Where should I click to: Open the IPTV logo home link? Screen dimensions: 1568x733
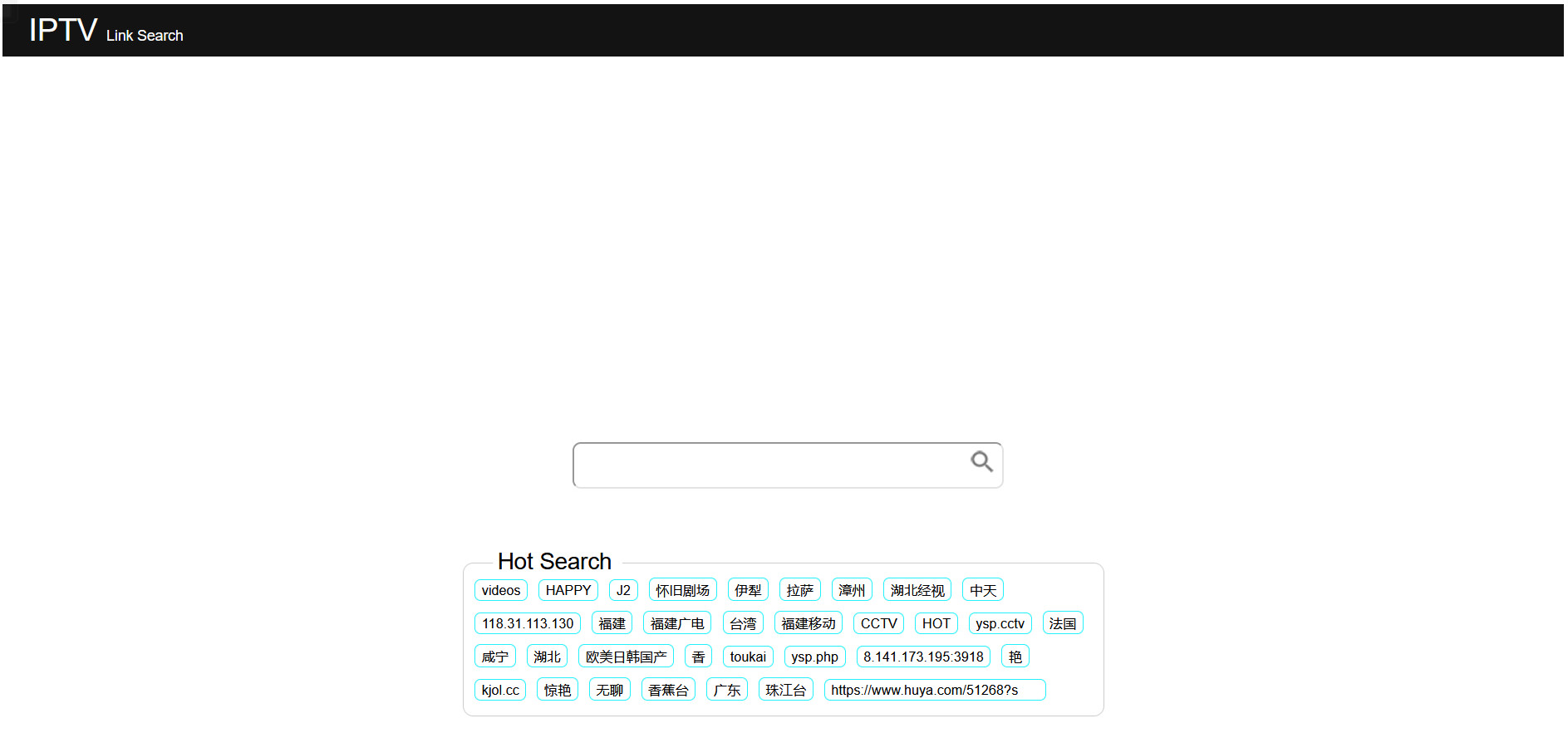pyautogui.click(x=63, y=31)
